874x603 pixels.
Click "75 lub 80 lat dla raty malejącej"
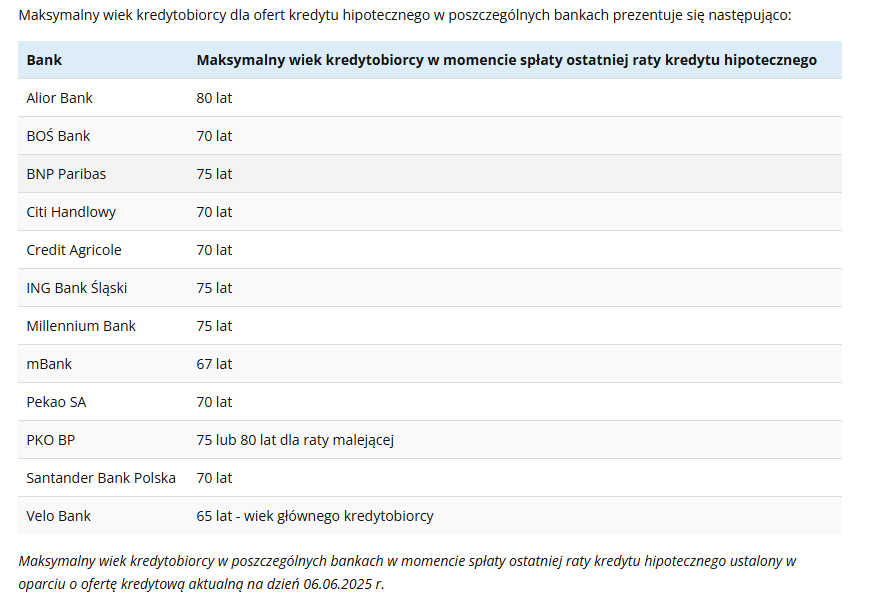click(302, 440)
